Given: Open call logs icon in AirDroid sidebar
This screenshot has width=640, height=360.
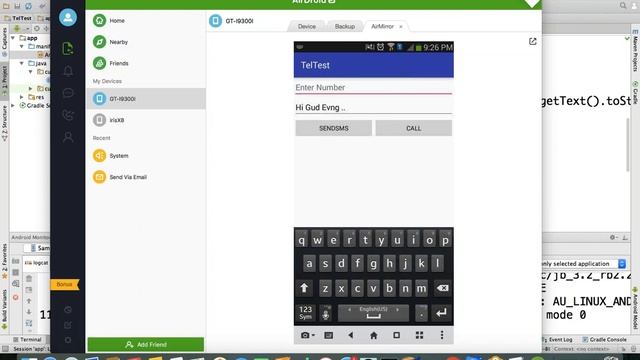Looking at the screenshot, I should coord(68,115).
